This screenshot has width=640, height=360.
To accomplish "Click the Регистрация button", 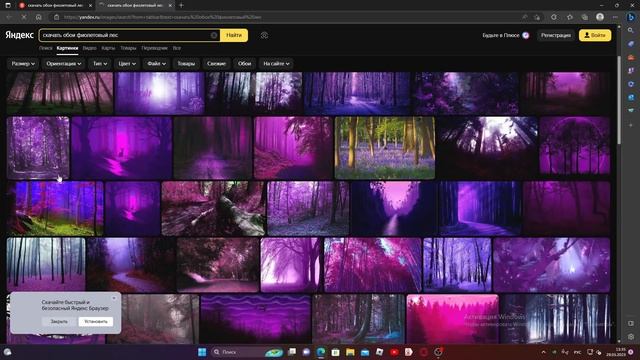I will pyautogui.click(x=556, y=36).
